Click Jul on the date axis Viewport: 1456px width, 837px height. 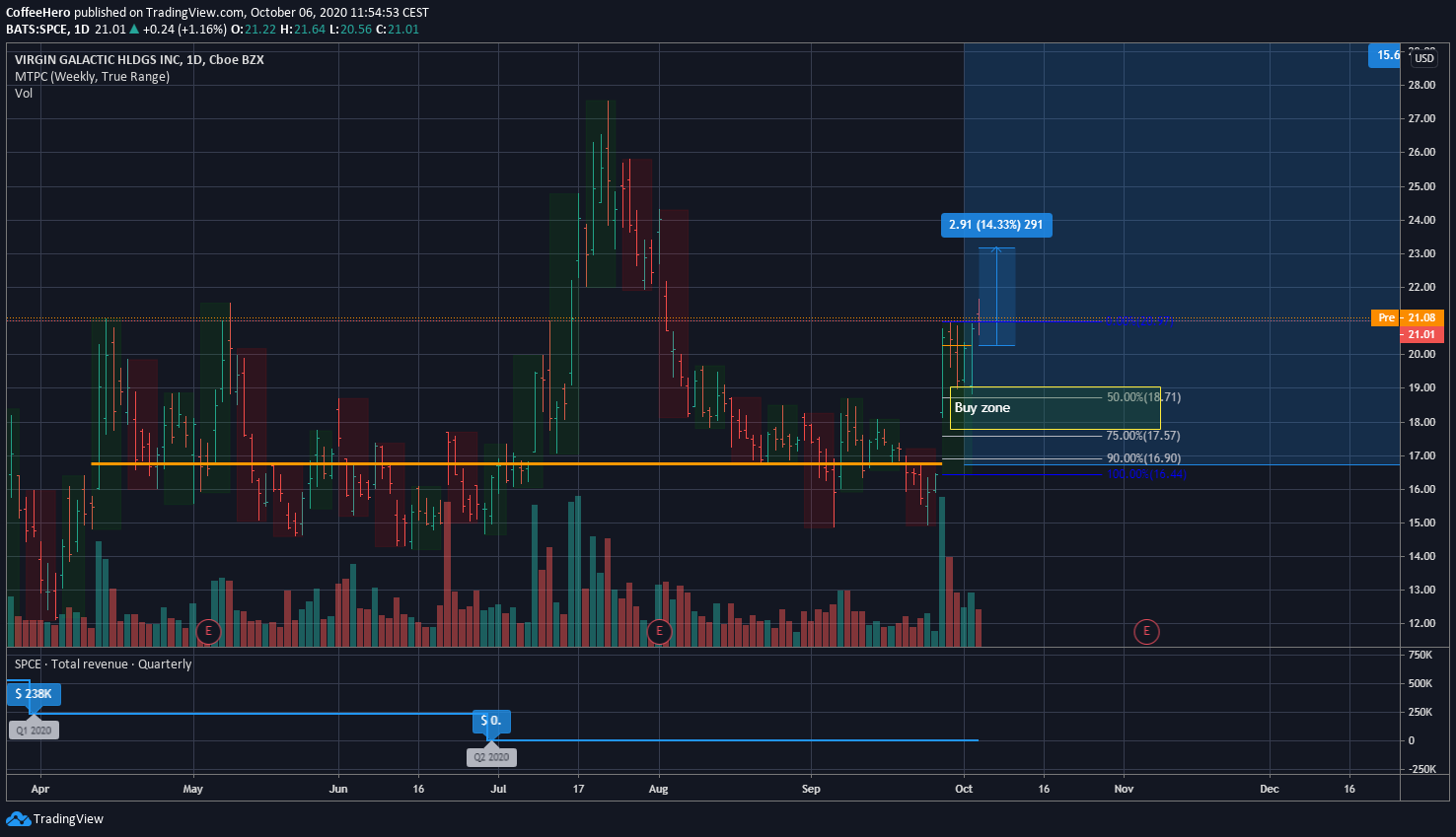point(498,789)
